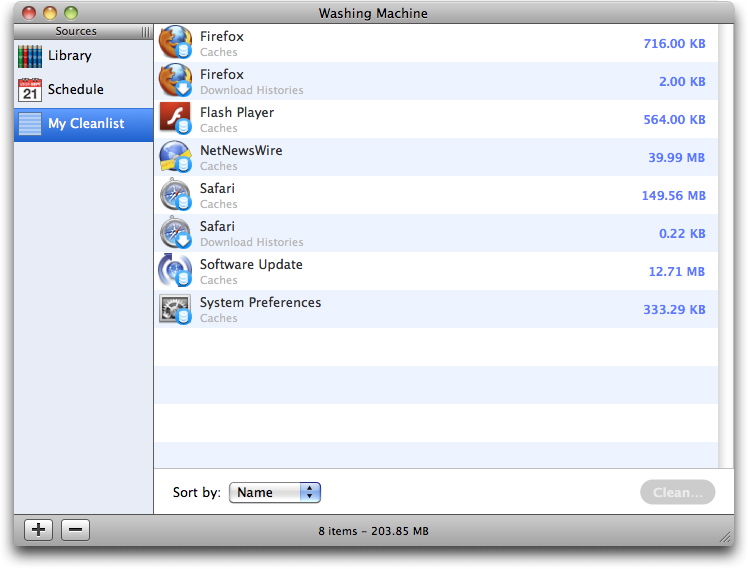This screenshot has width=748, height=569.
Task: Select the Safari 149.56 MB size entry
Action: pos(674,196)
